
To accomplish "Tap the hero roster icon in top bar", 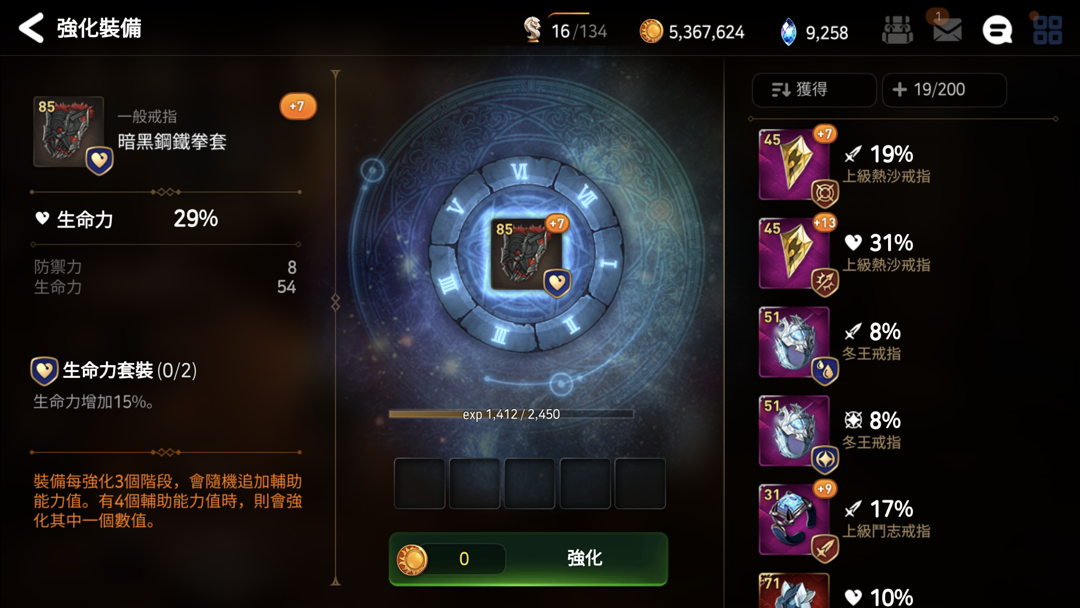I will pos(897,30).
